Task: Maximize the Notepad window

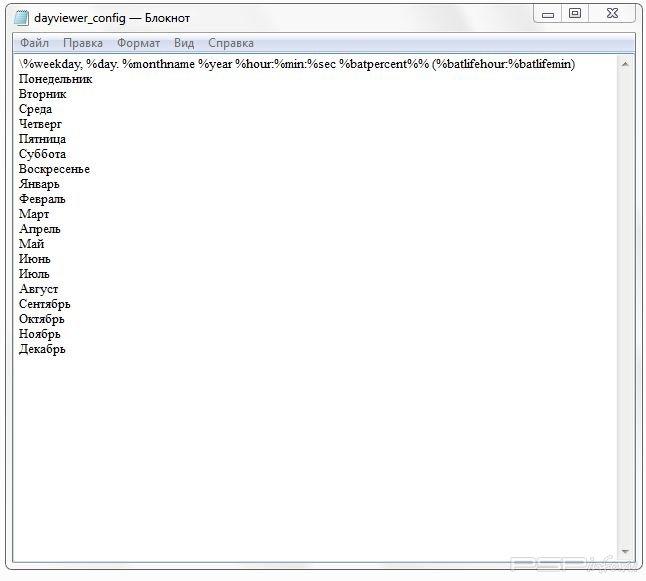Action: tap(575, 13)
